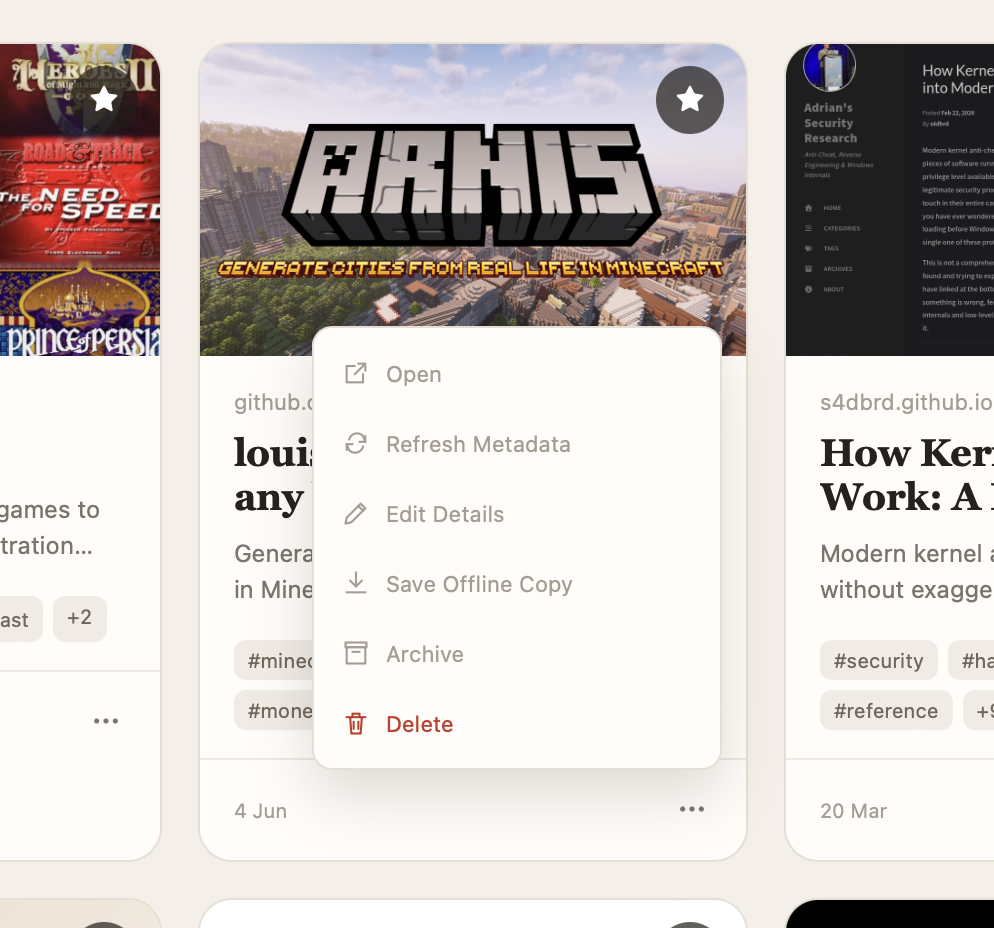Image resolution: width=994 pixels, height=928 pixels.
Task: Choose Archive from the context menu
Action: coord(517,654)
